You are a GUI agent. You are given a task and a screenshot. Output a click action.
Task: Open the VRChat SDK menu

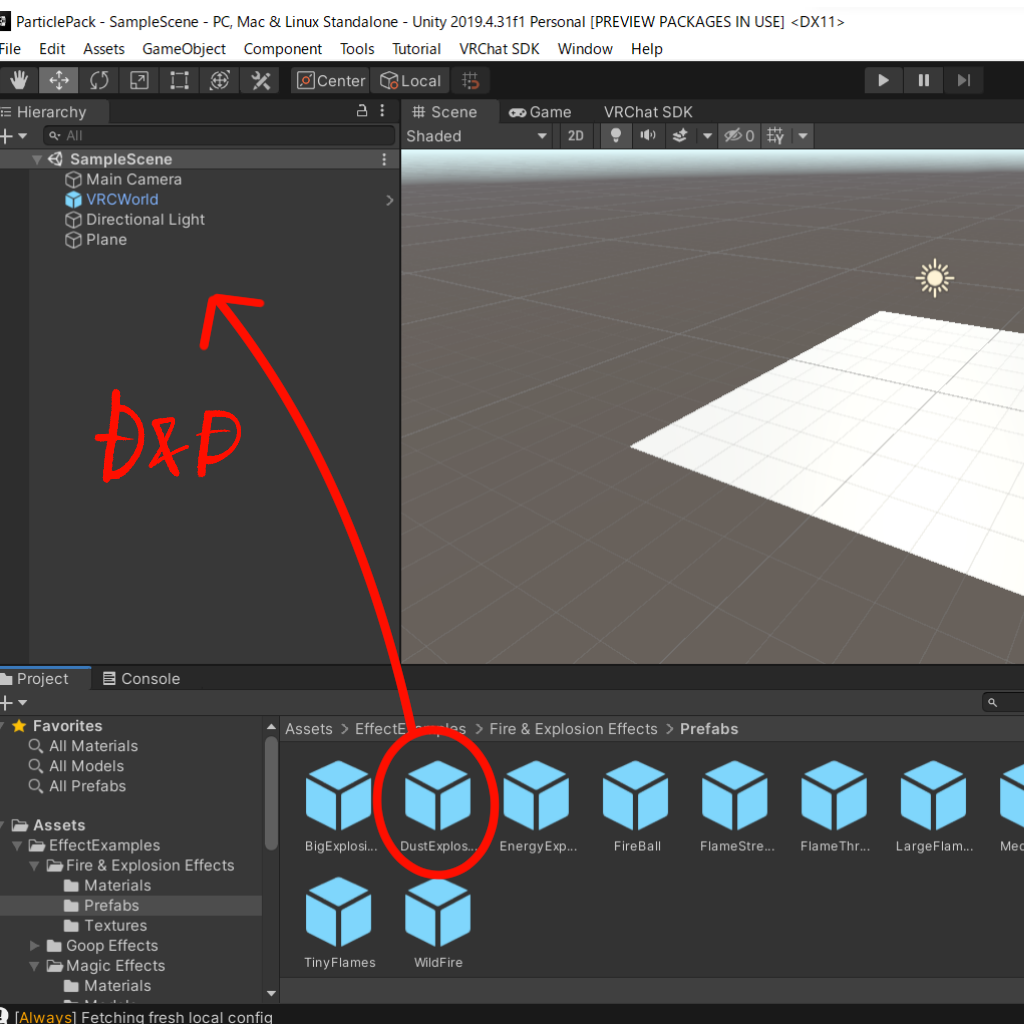pos(499,48)
